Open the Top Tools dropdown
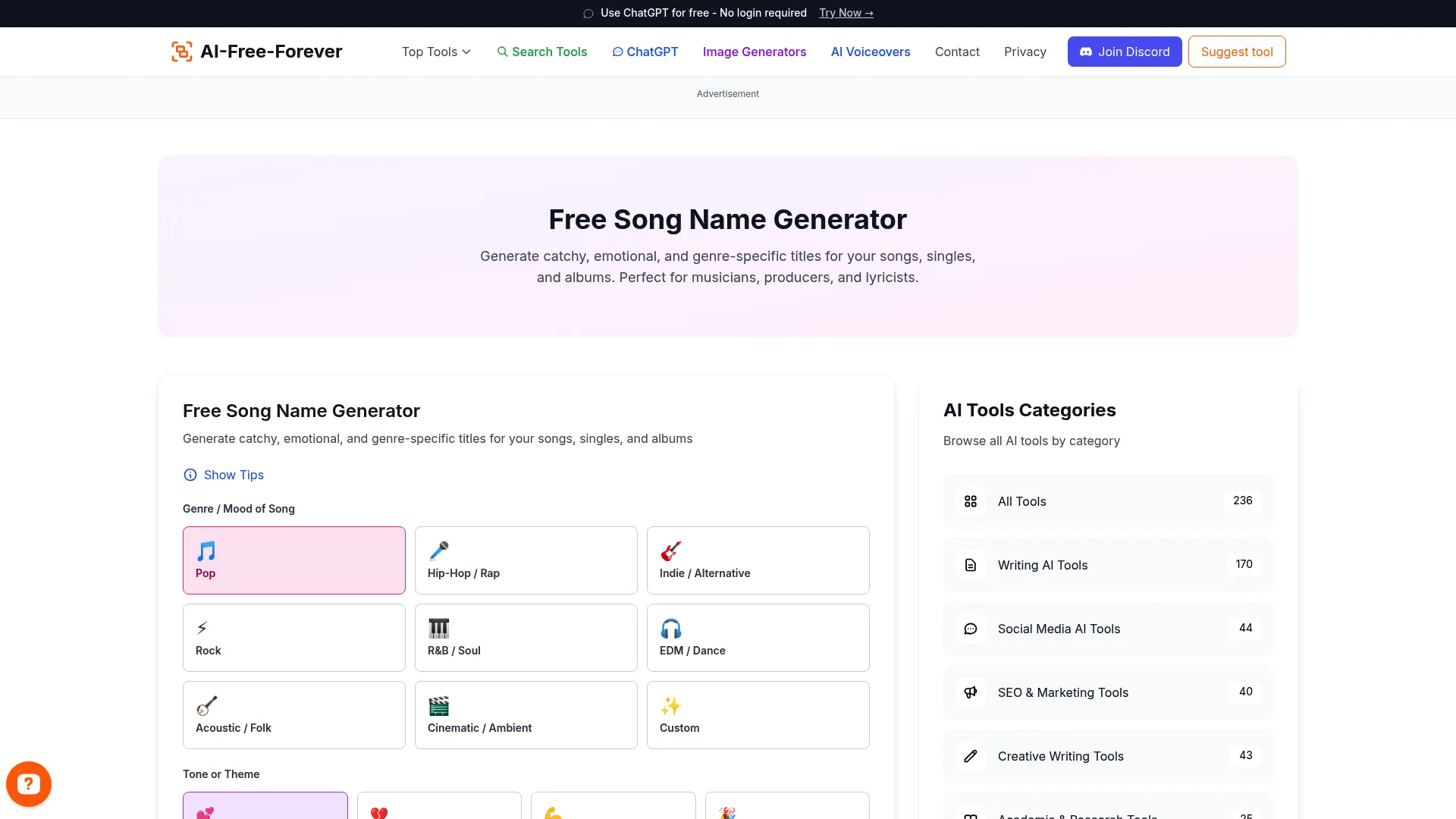 [x=435, y=52]
